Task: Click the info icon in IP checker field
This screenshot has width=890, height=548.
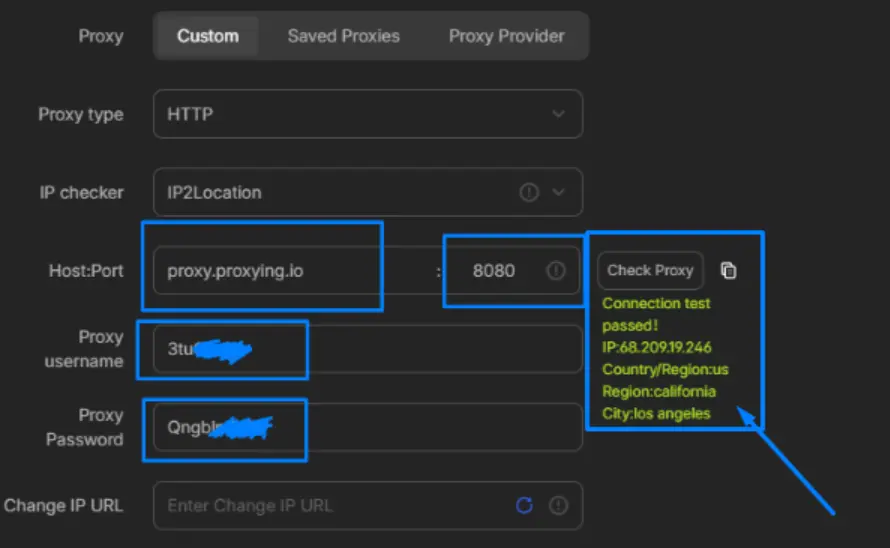Action: [x=529, y=192]
